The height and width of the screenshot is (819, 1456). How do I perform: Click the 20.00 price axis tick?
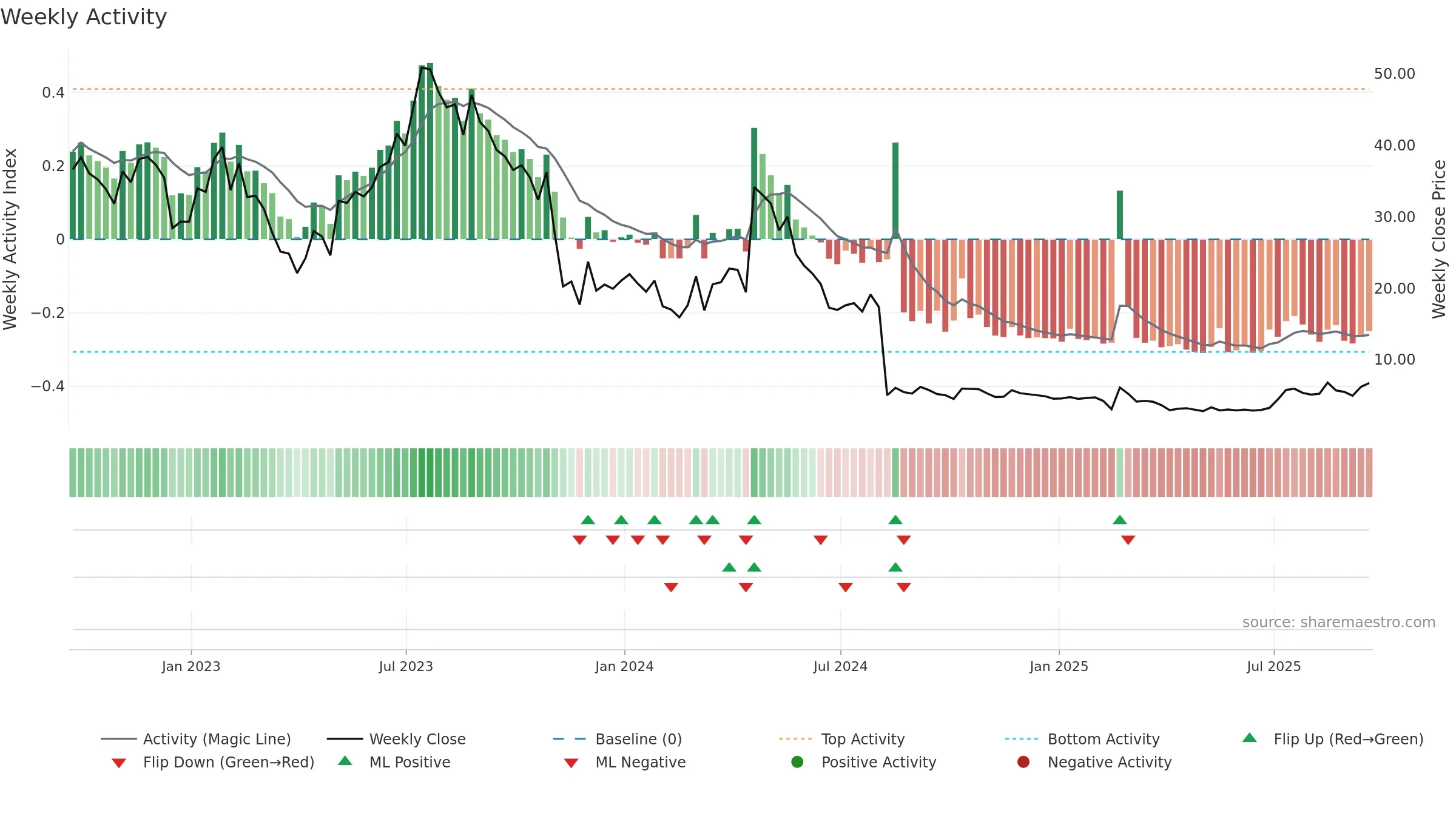tap(1394, 289)
